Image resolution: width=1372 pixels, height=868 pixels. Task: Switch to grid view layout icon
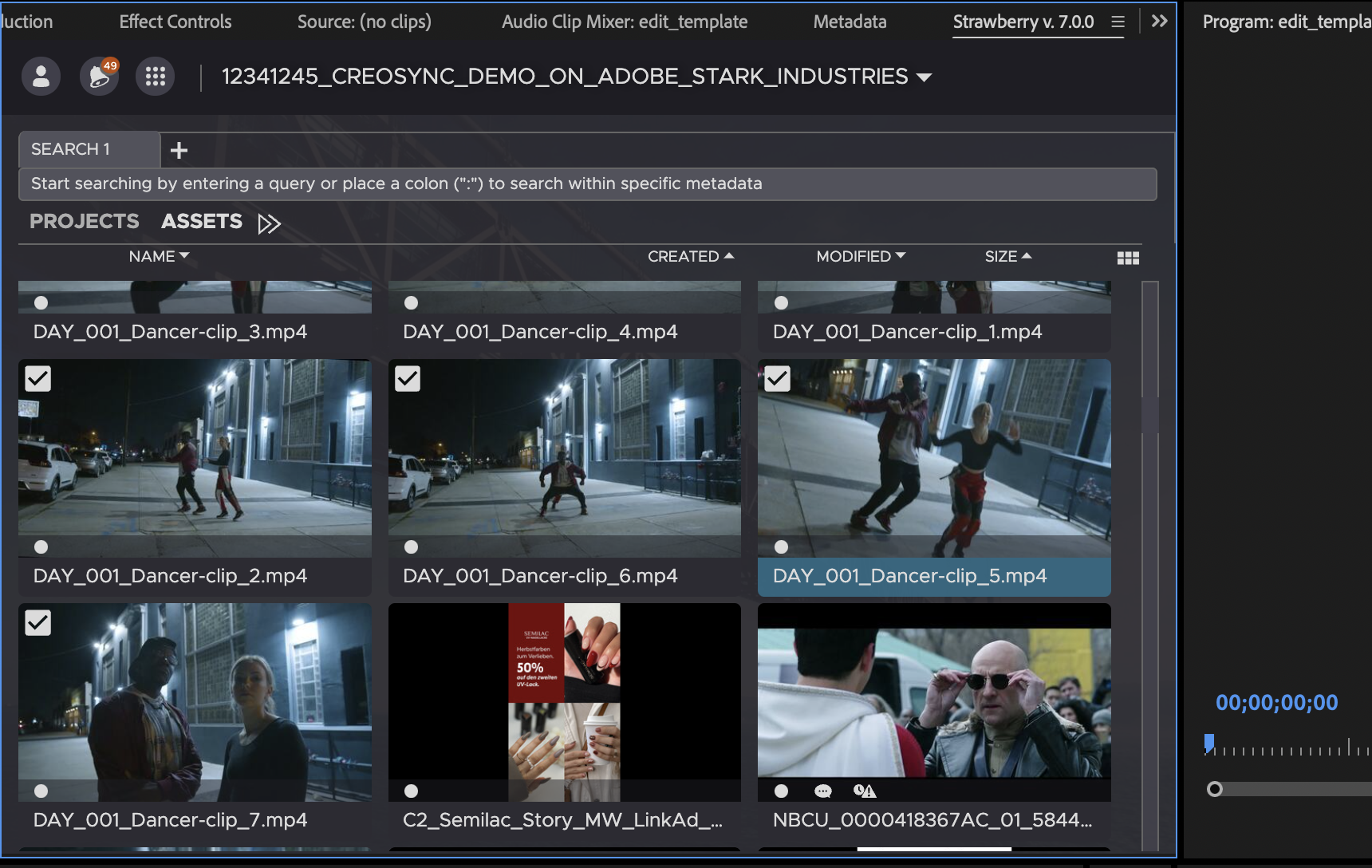(1128, 258)
